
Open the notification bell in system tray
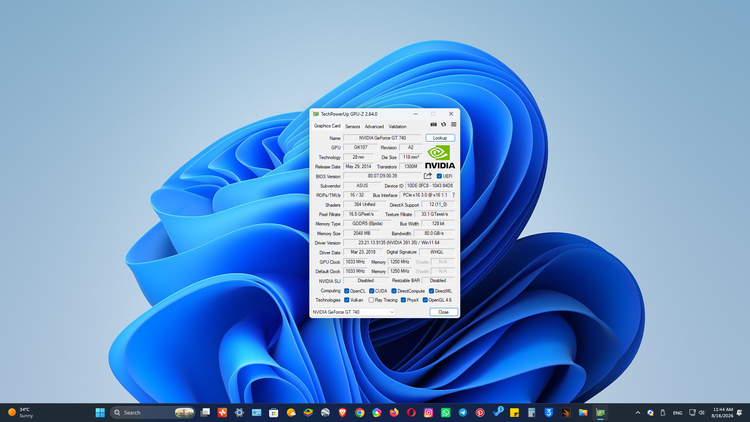(x=740, y=412)
